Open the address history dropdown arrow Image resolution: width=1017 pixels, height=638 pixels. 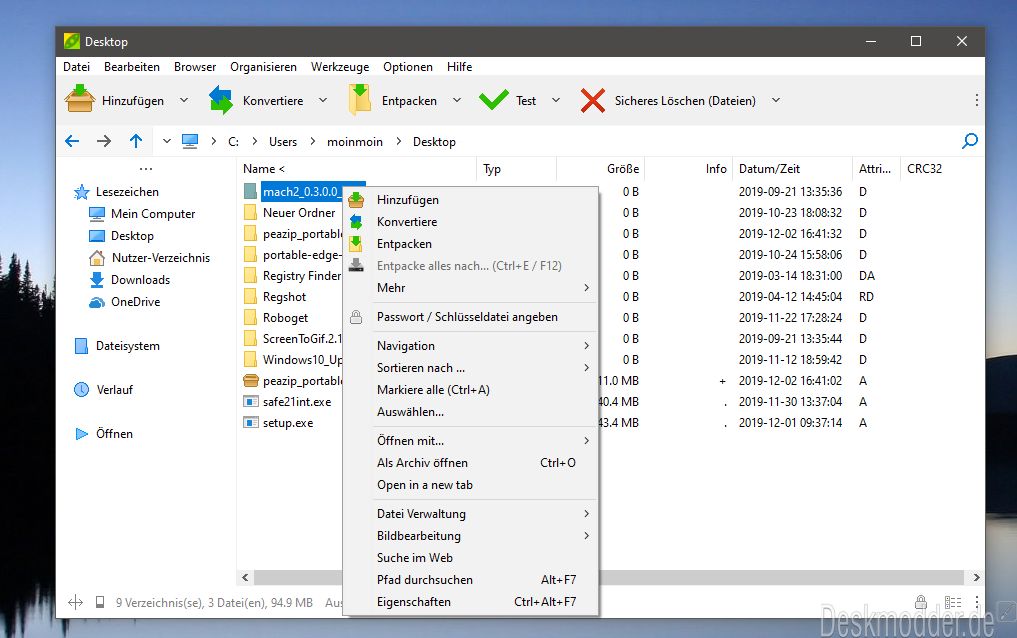click(x=167, y=141)
